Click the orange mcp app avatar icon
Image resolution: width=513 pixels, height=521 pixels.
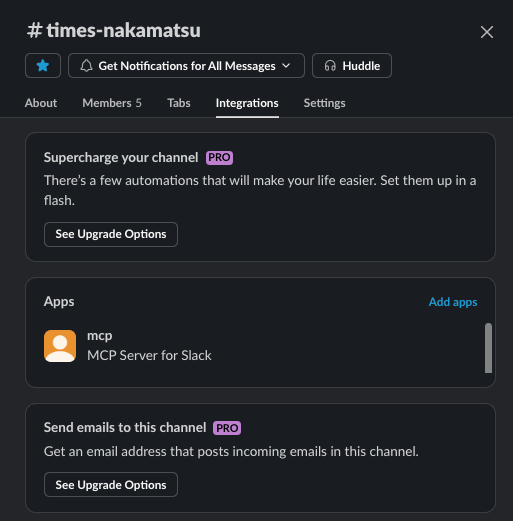click(60, 346)
